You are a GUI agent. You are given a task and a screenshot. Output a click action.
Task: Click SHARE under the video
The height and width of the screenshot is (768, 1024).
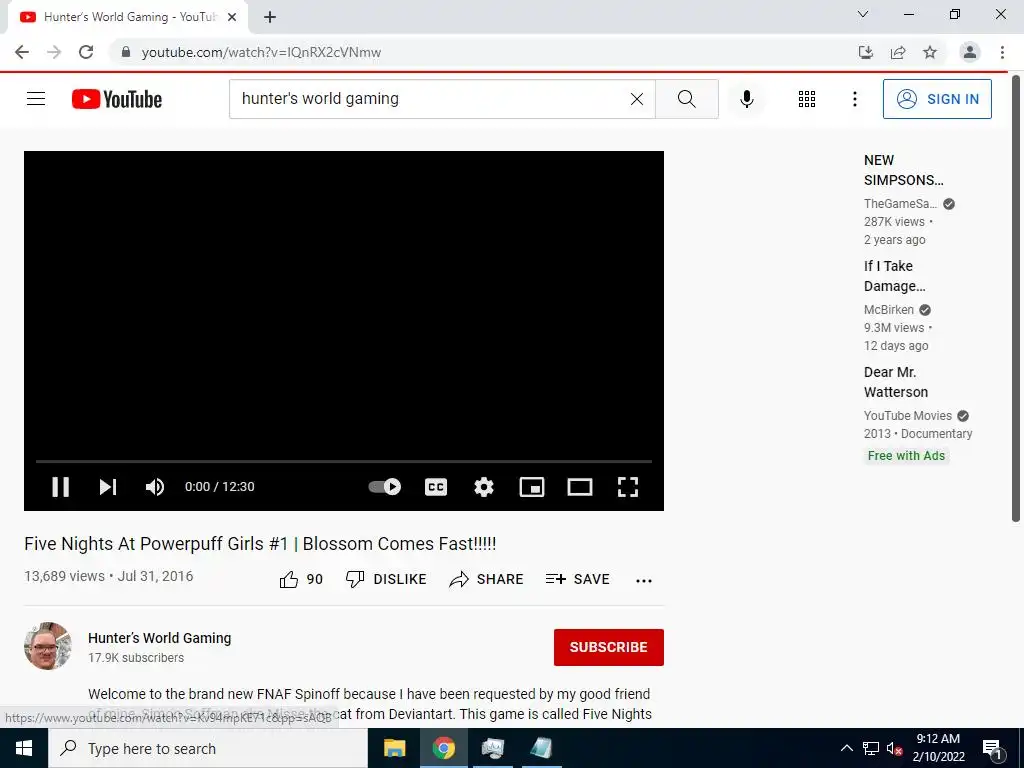click(x=487, y=579)
